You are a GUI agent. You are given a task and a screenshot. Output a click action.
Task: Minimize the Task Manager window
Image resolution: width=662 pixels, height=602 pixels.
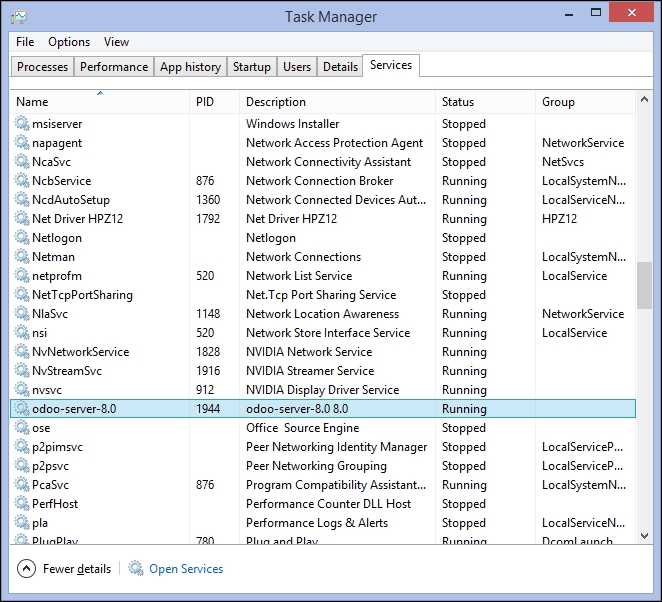pyautogui.click(x=569, y=14)
